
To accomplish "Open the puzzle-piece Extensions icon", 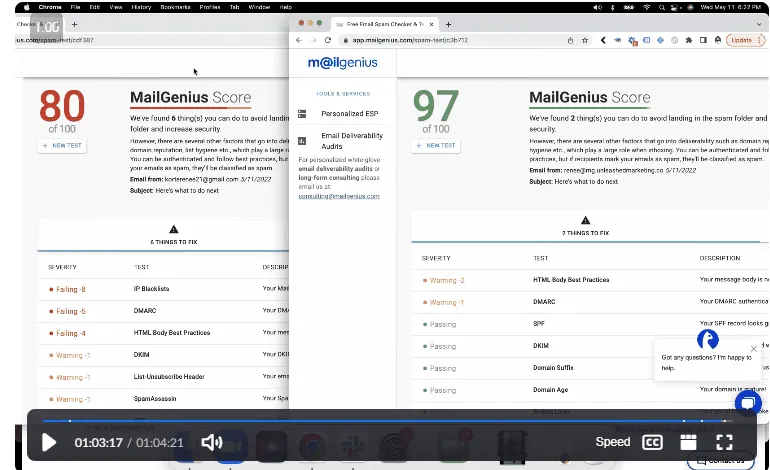I will click(x=688, y=40).
